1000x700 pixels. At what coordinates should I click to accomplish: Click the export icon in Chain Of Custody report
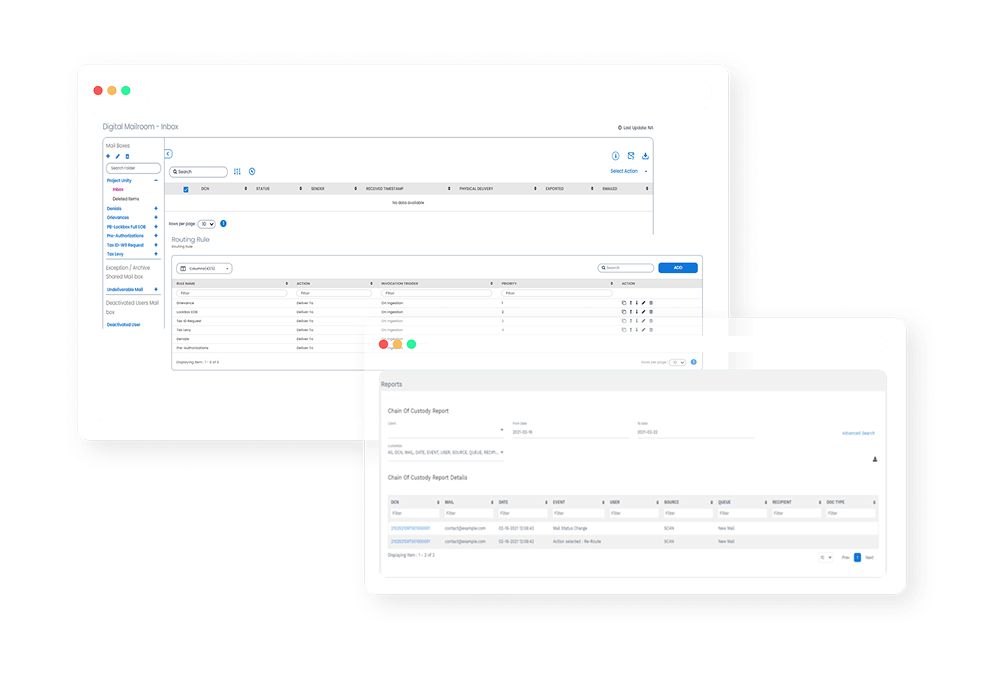(x=875, y=459)
